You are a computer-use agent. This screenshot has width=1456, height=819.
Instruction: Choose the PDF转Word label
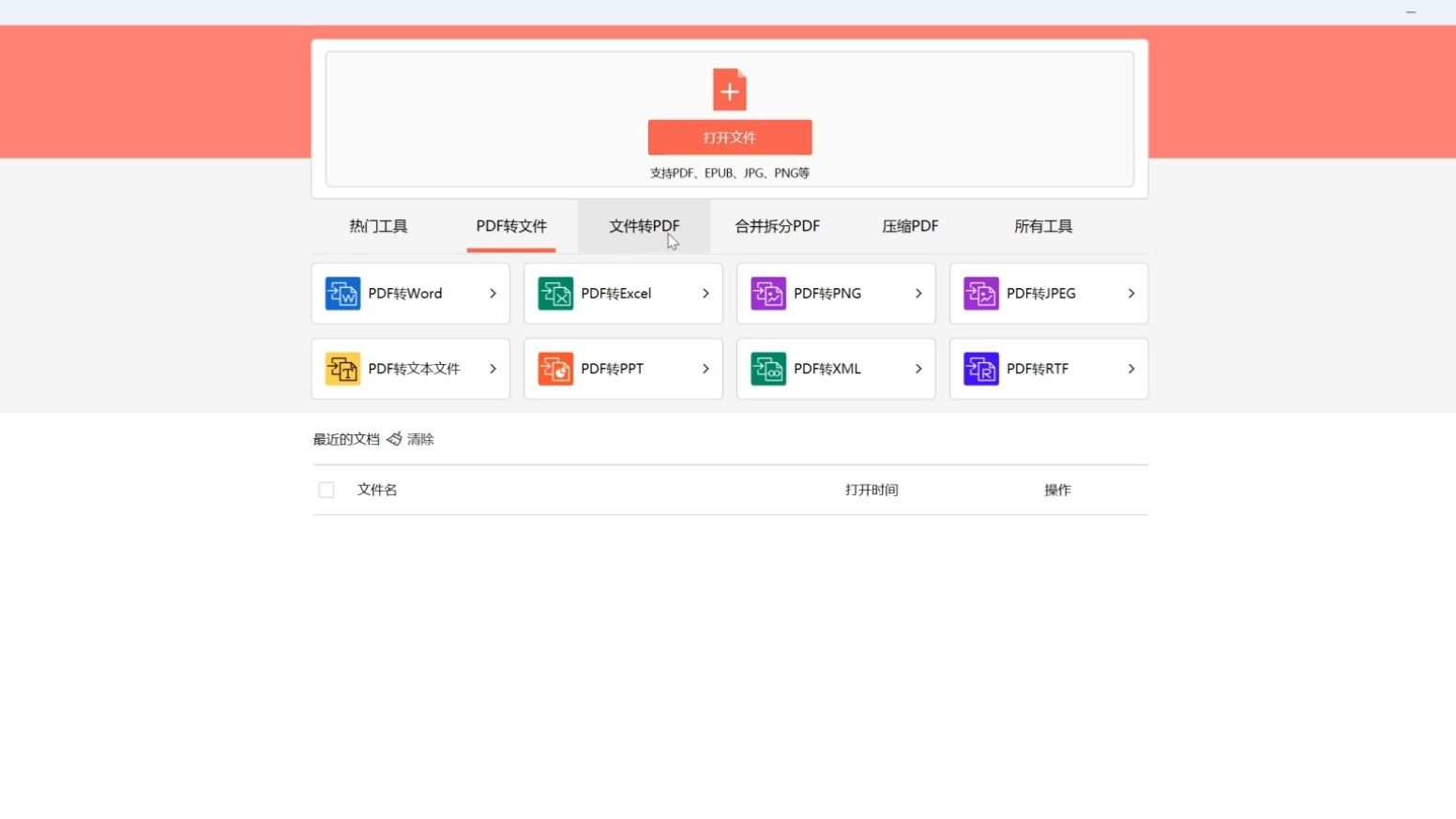tap(405, 294)
